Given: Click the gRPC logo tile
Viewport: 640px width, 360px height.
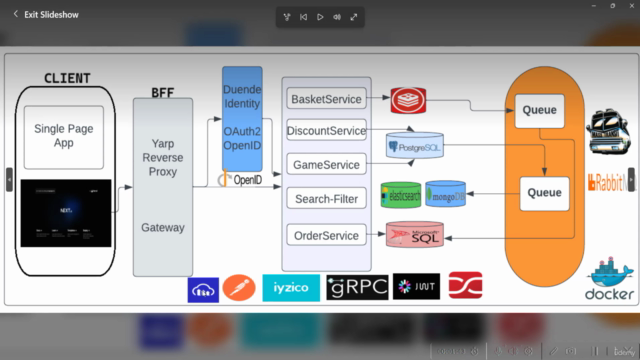Looking at the screenshot, I should [358, 287].
